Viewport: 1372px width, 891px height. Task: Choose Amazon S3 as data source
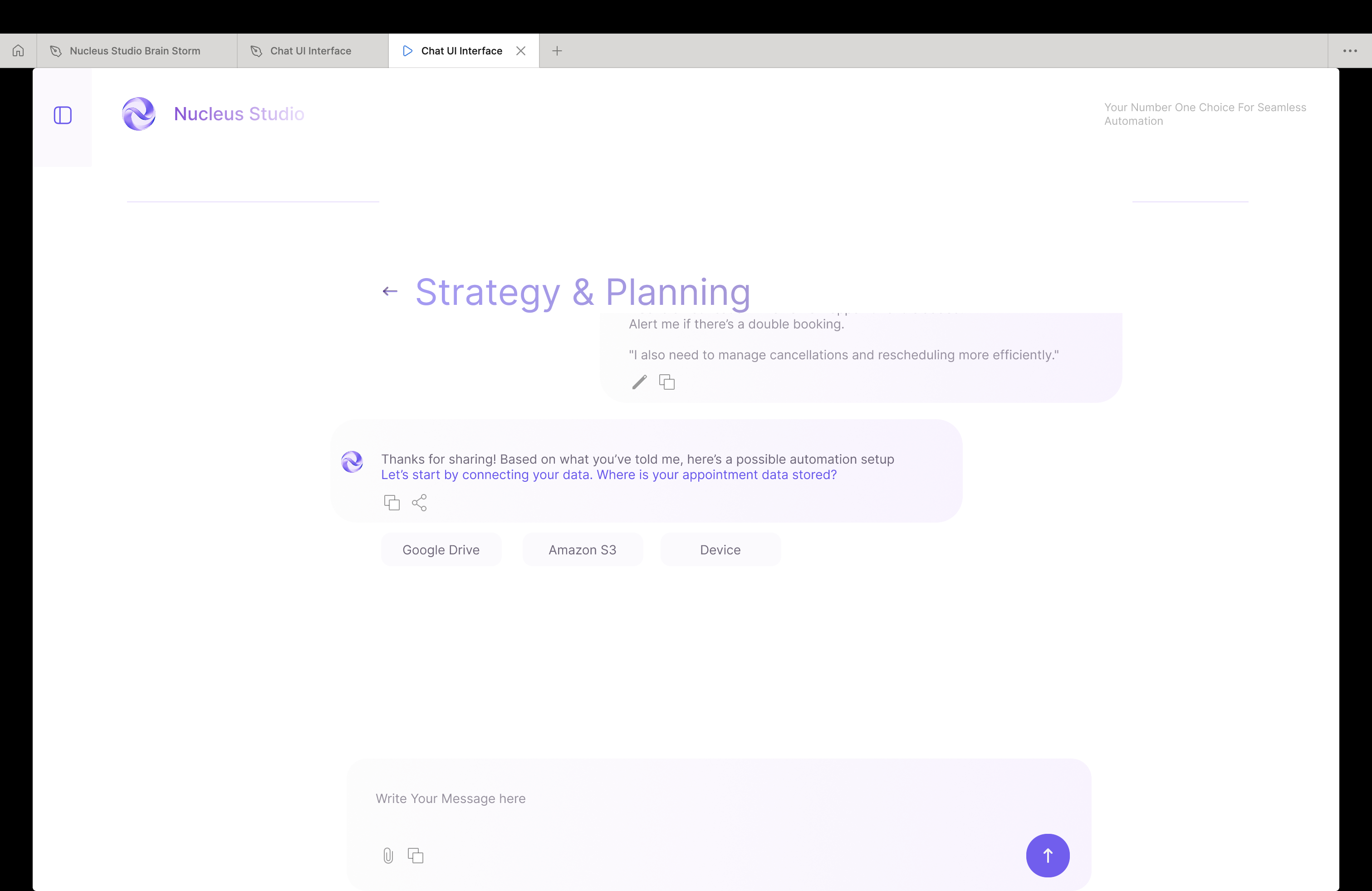pyautogui.click(x=582, y=550)
